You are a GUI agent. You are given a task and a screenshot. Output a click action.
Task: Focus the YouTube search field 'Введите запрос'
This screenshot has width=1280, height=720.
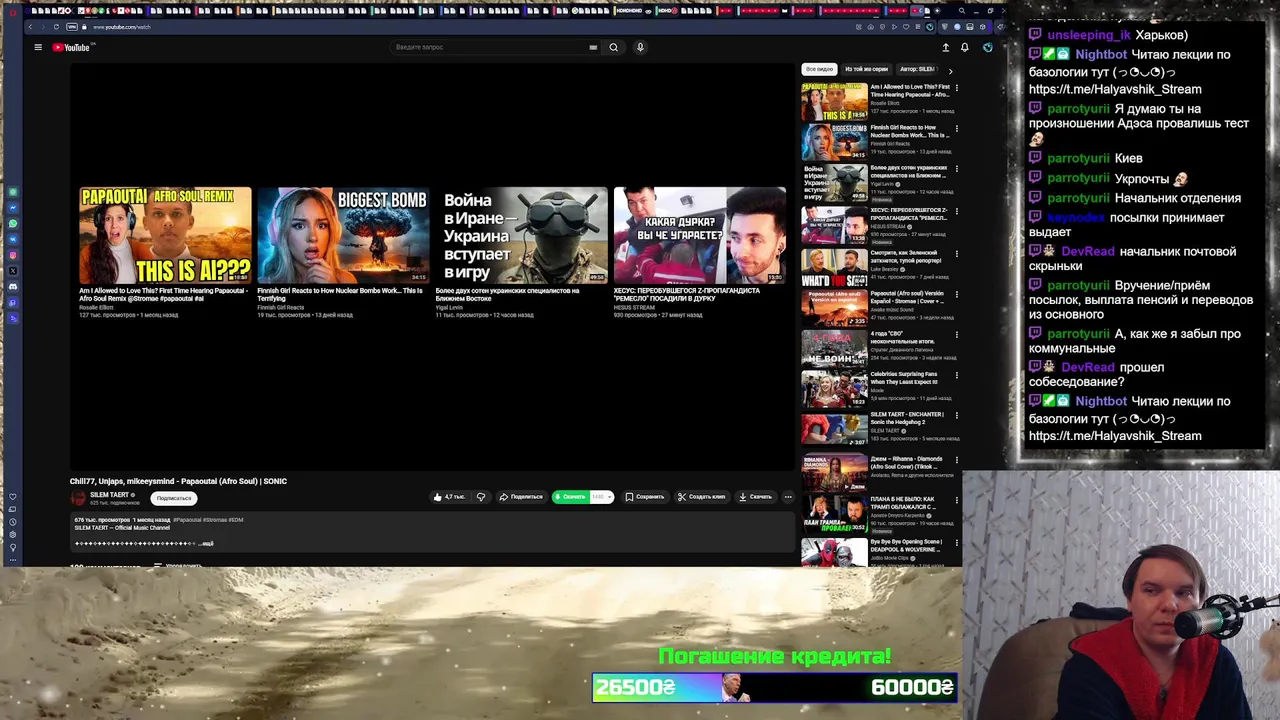click(490, 47)
